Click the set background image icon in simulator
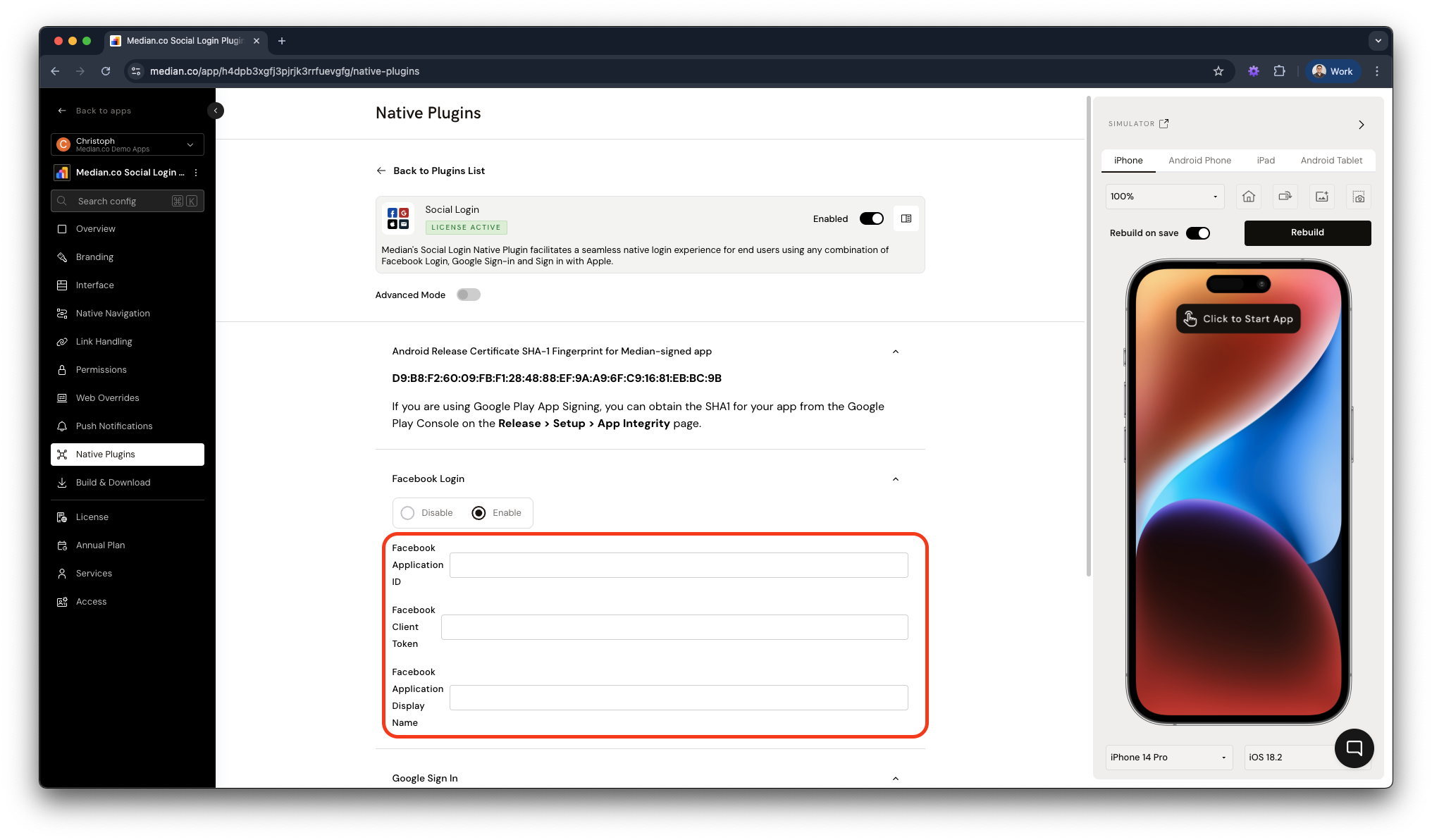 pos(1321,197)
